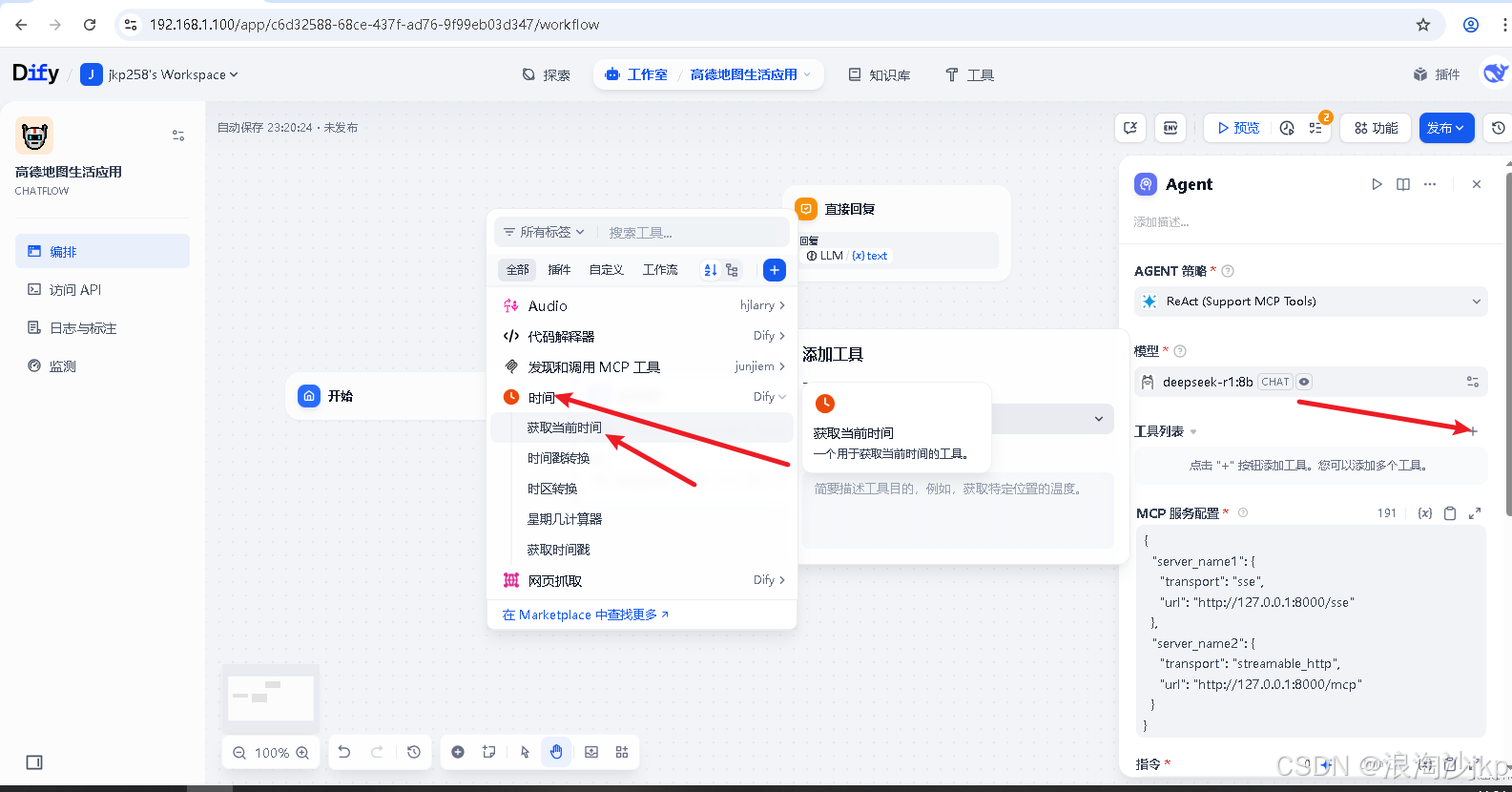Undo the last canvas change

pos(344,752)
